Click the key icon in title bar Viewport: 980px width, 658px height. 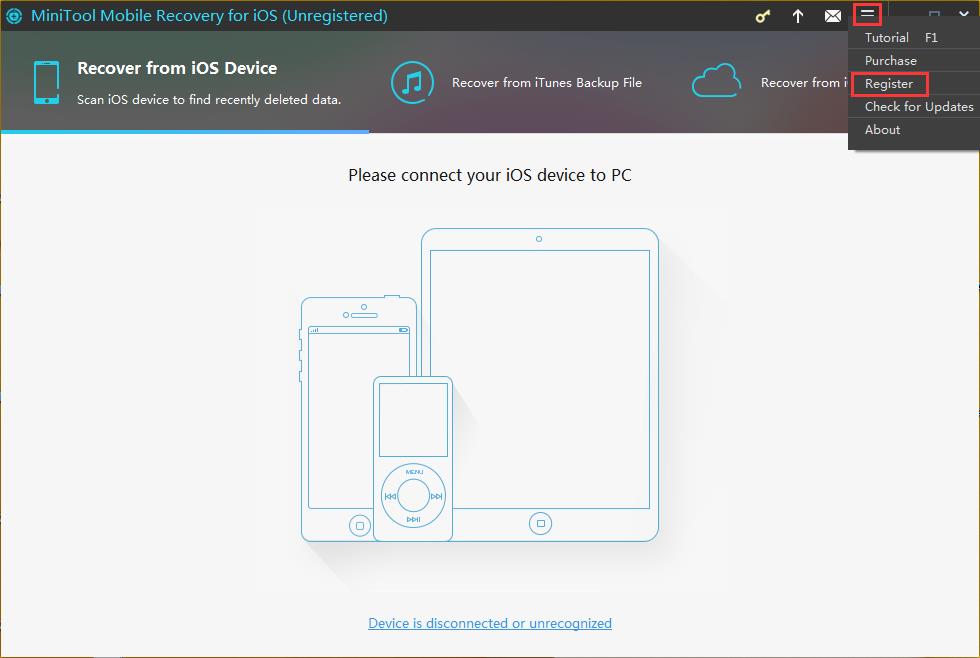(x=763, y=16)
